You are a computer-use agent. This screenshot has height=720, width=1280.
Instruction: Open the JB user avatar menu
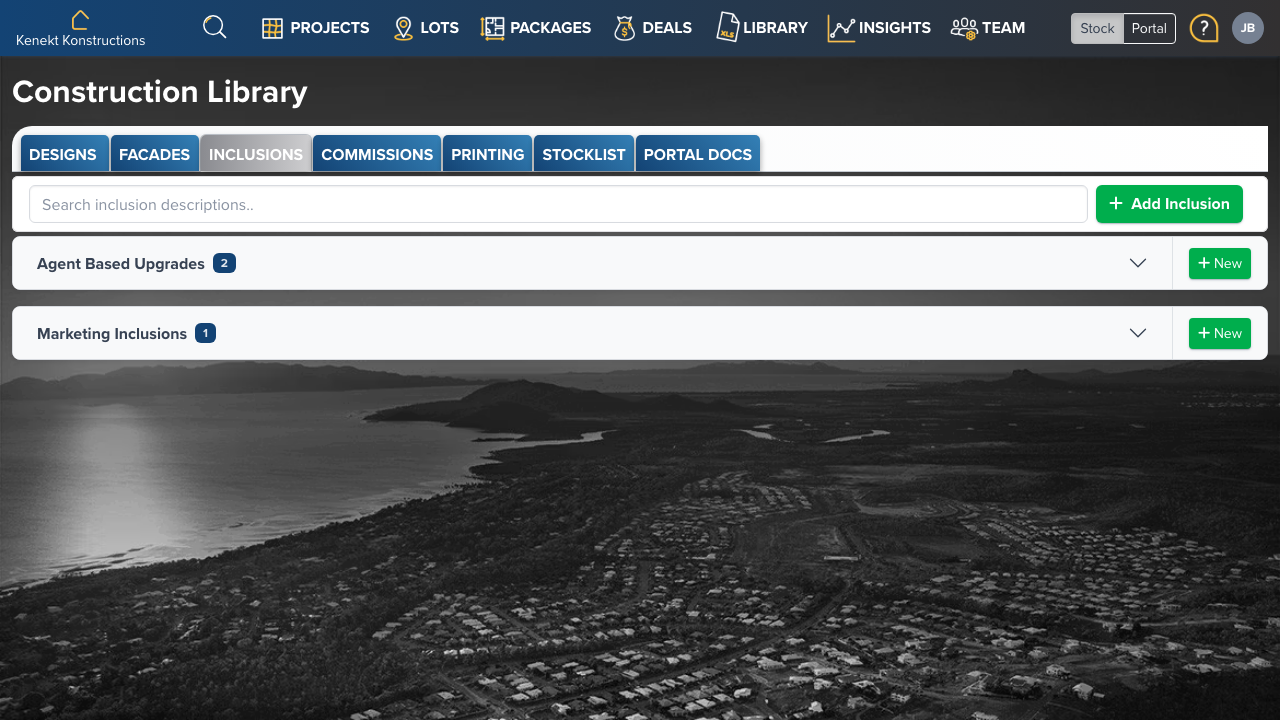coord(1248,28)
